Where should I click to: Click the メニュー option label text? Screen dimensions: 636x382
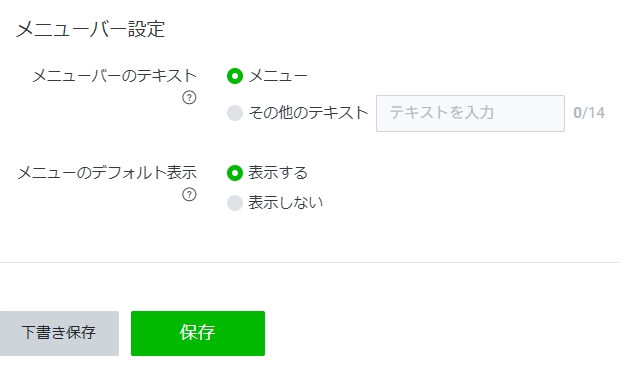278,76
